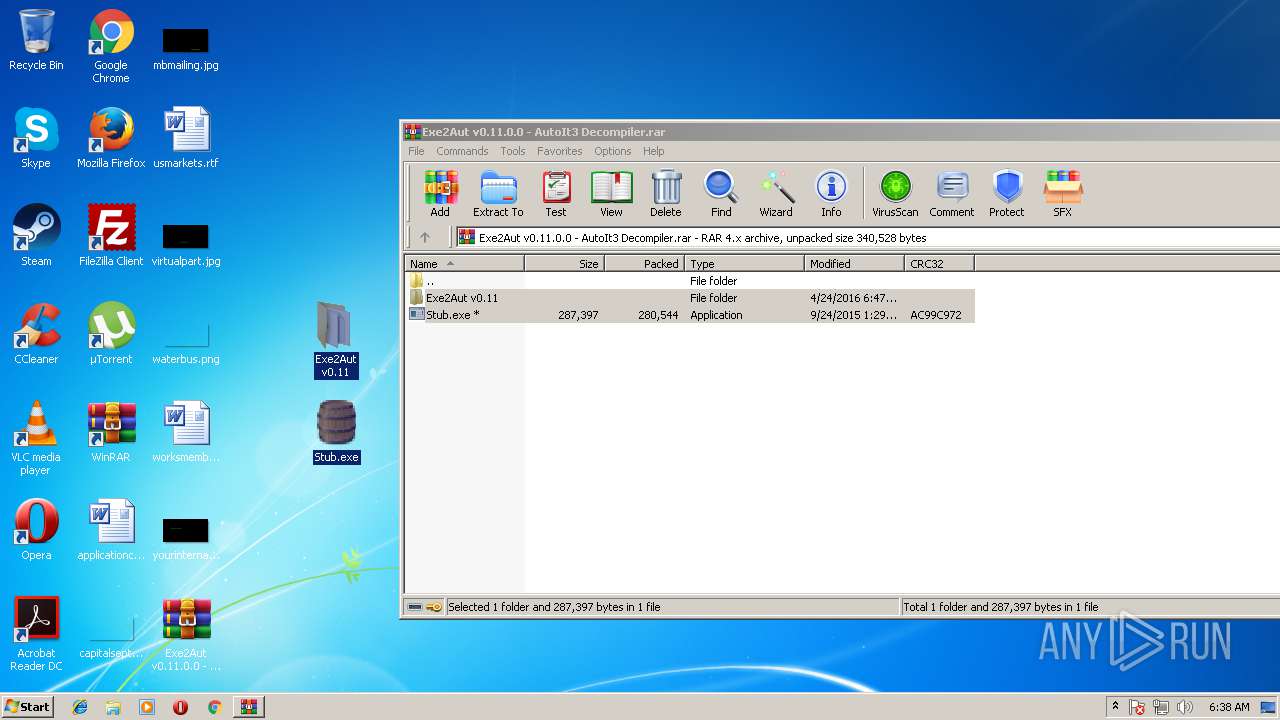
Task: Select the parent folder '..' row
Action: [x=689, y=281]
